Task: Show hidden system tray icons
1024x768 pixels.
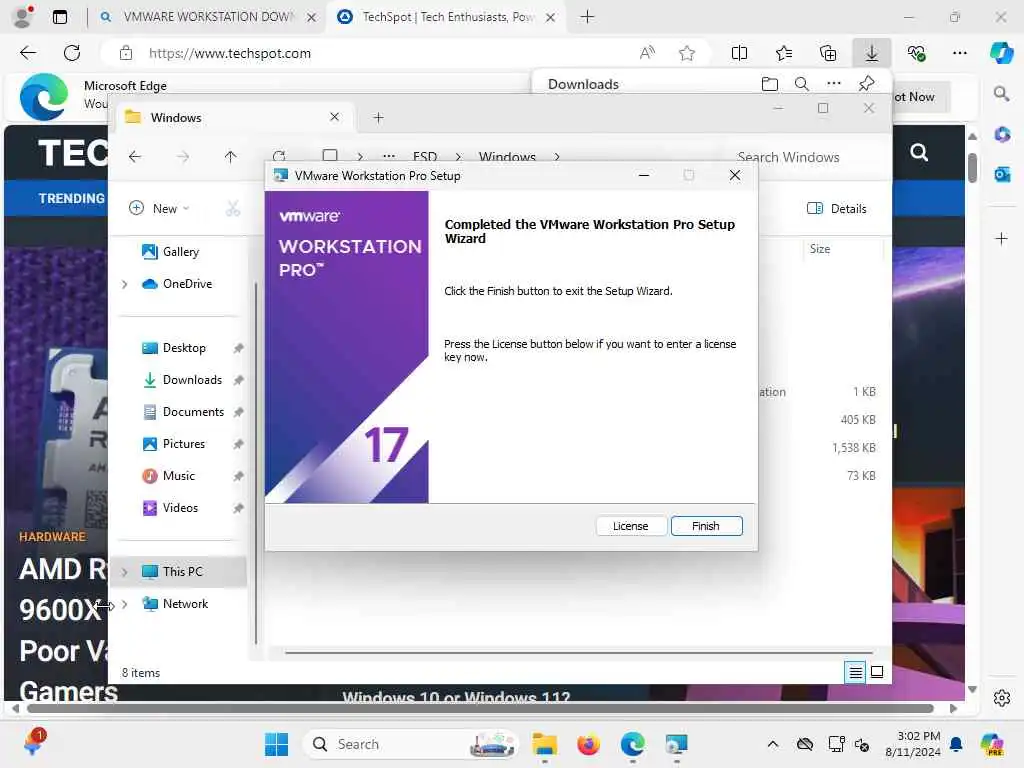Action: point(773,744)
